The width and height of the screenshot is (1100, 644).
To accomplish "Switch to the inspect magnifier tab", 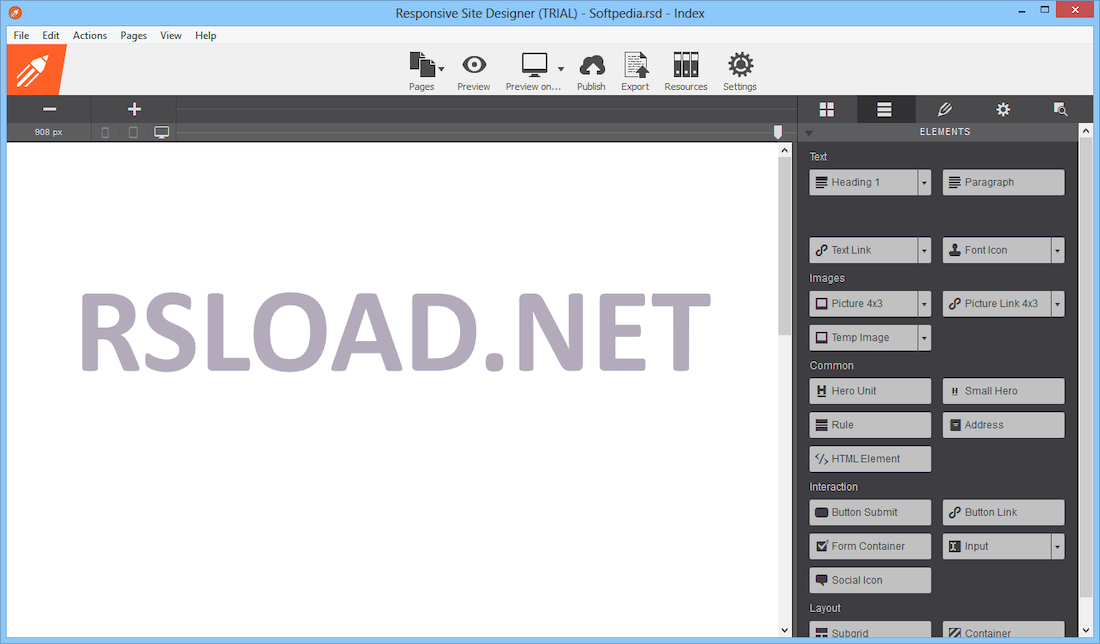I will tap(1061, 109).
